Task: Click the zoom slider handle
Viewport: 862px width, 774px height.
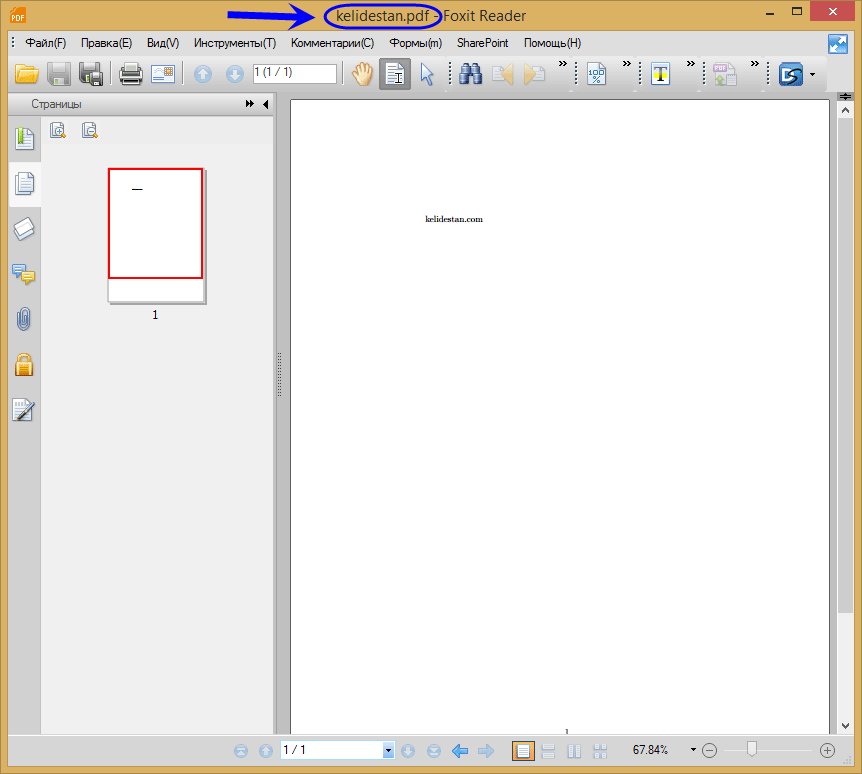Action: tap(752, 749)
